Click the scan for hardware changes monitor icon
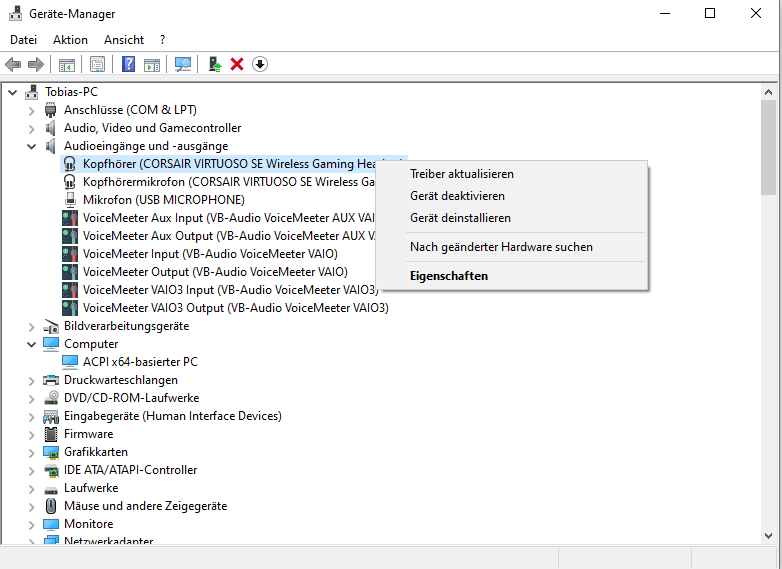The image size is (782, 569). tap(183, 64)
